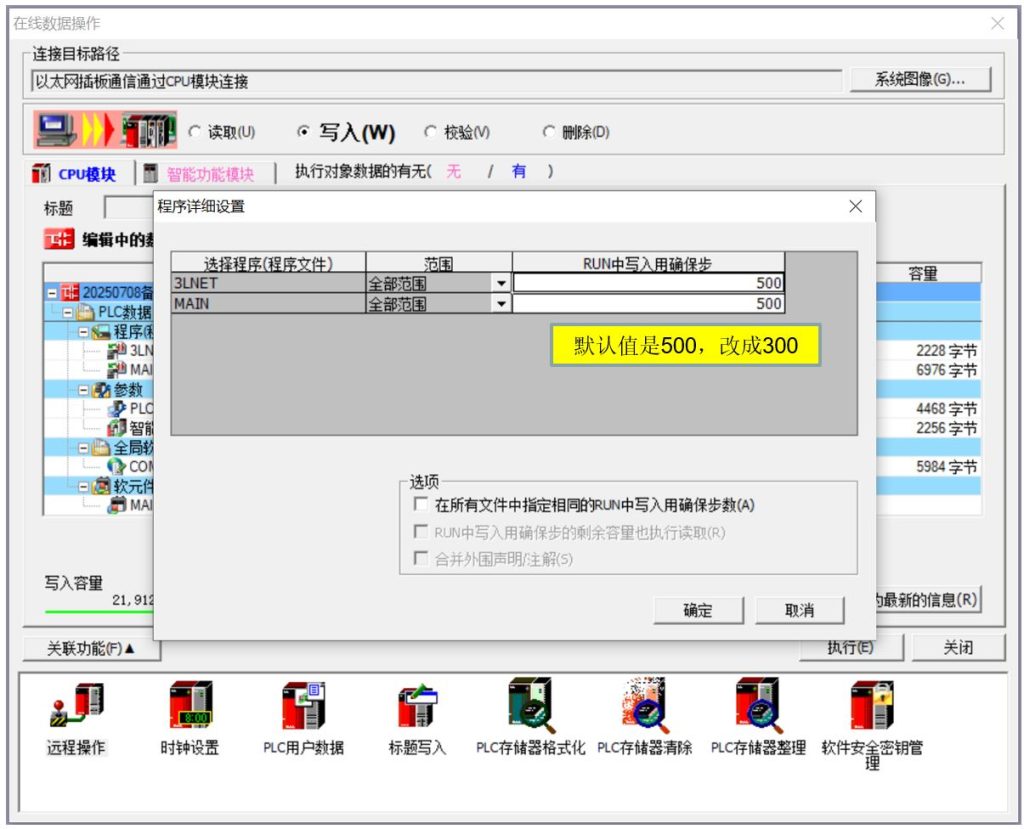
Task: Open the 范围 dropdown for 3LNET row
Action: 501,284
